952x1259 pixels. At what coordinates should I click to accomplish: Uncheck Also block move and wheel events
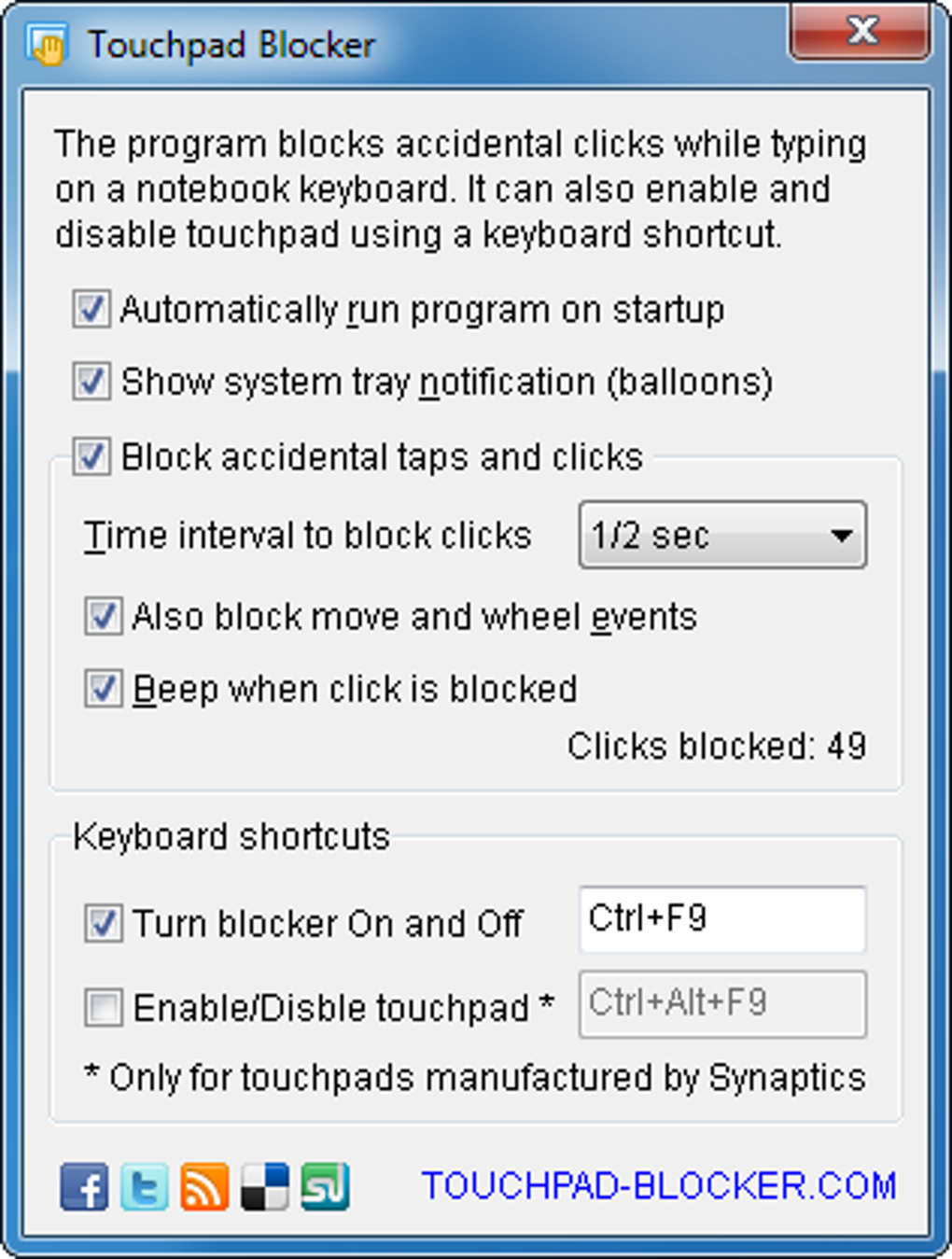tap(103, 617)
